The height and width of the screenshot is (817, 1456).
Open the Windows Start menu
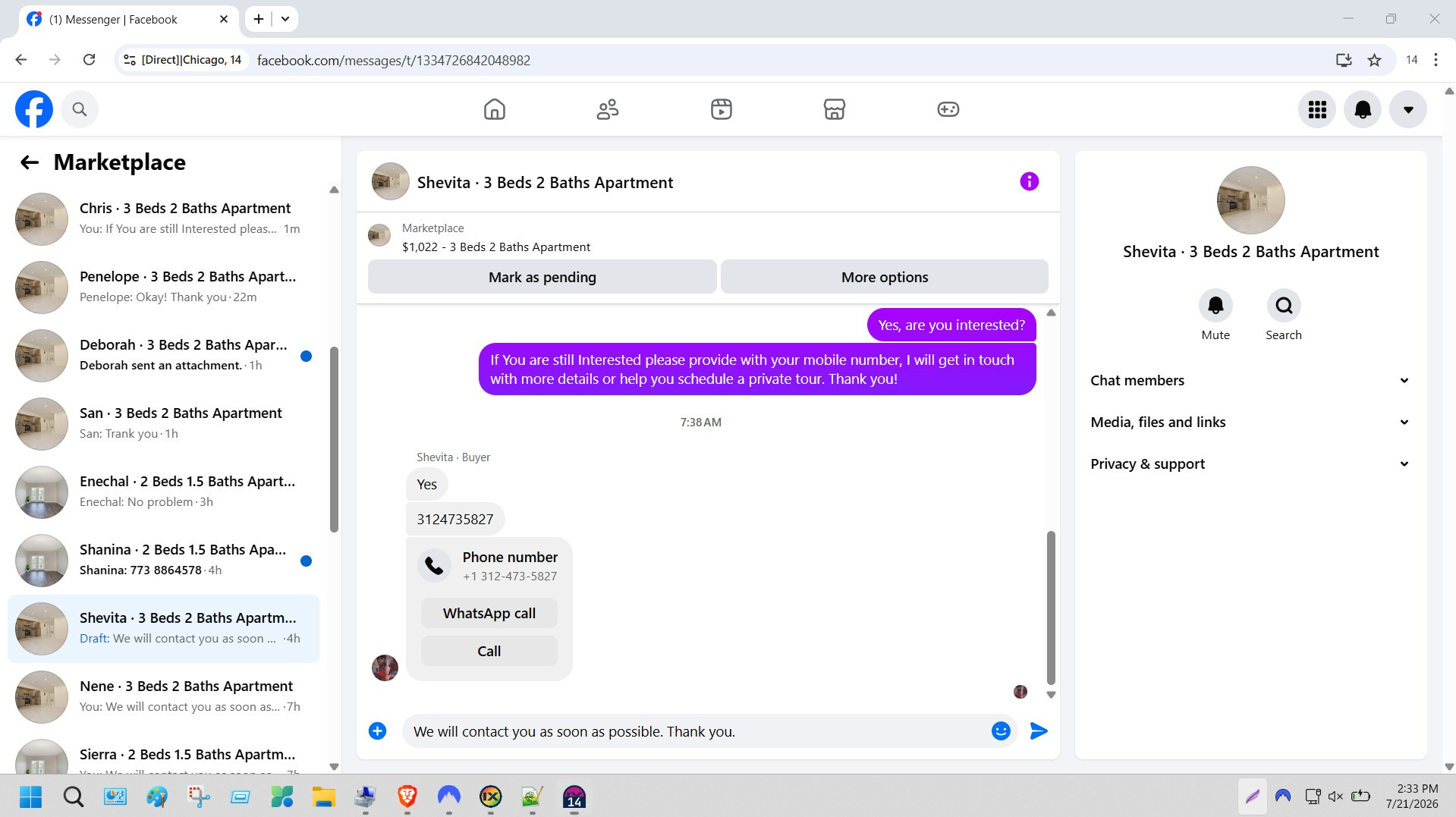31,797
